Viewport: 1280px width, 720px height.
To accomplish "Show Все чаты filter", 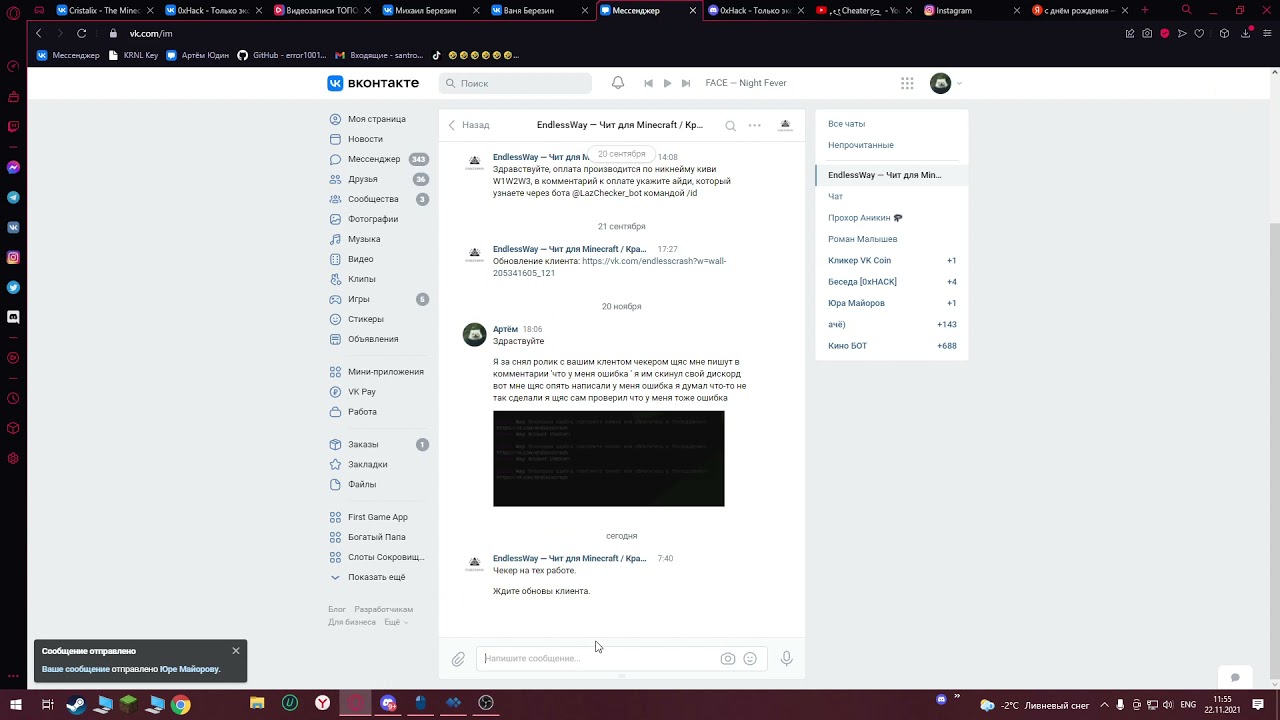I will click(x=846, y=124).
